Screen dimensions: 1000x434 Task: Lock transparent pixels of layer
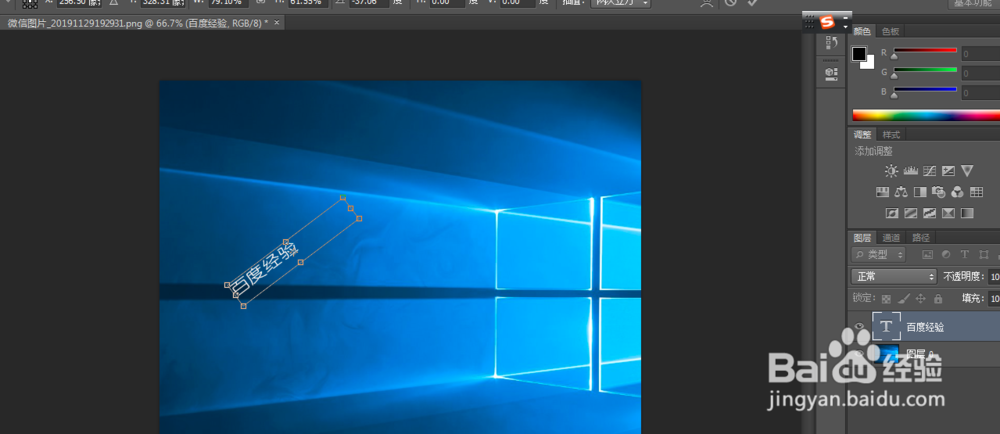[x=886, y=298]
